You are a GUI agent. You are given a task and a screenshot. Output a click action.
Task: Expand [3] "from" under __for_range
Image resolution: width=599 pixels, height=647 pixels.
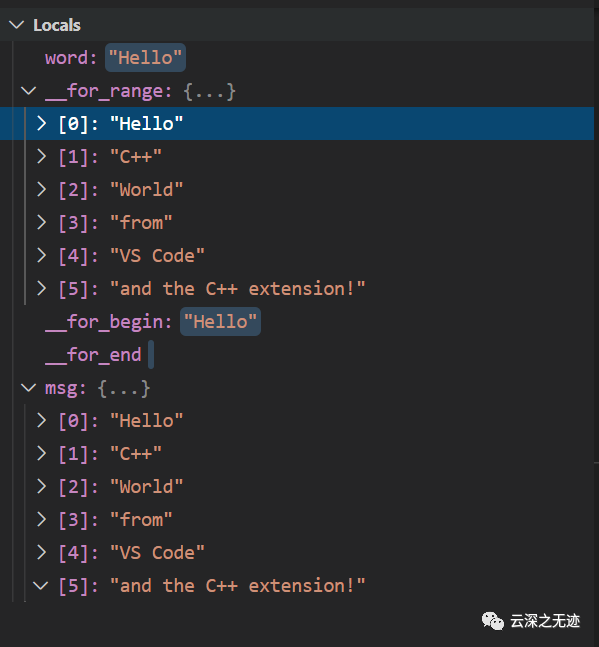point(42,222)
